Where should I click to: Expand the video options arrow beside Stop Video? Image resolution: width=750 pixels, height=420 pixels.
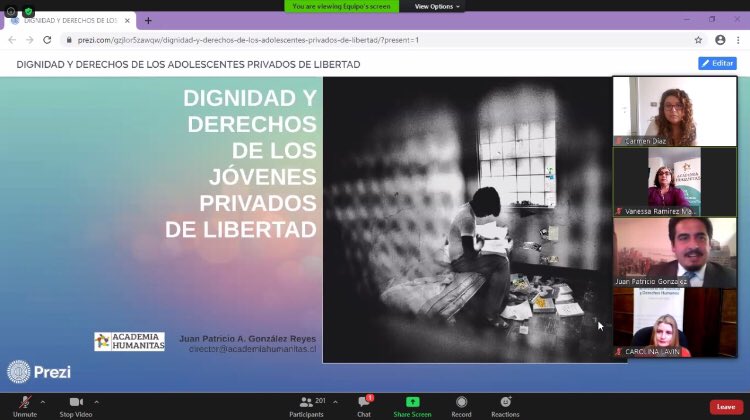[x=96, y=402]
